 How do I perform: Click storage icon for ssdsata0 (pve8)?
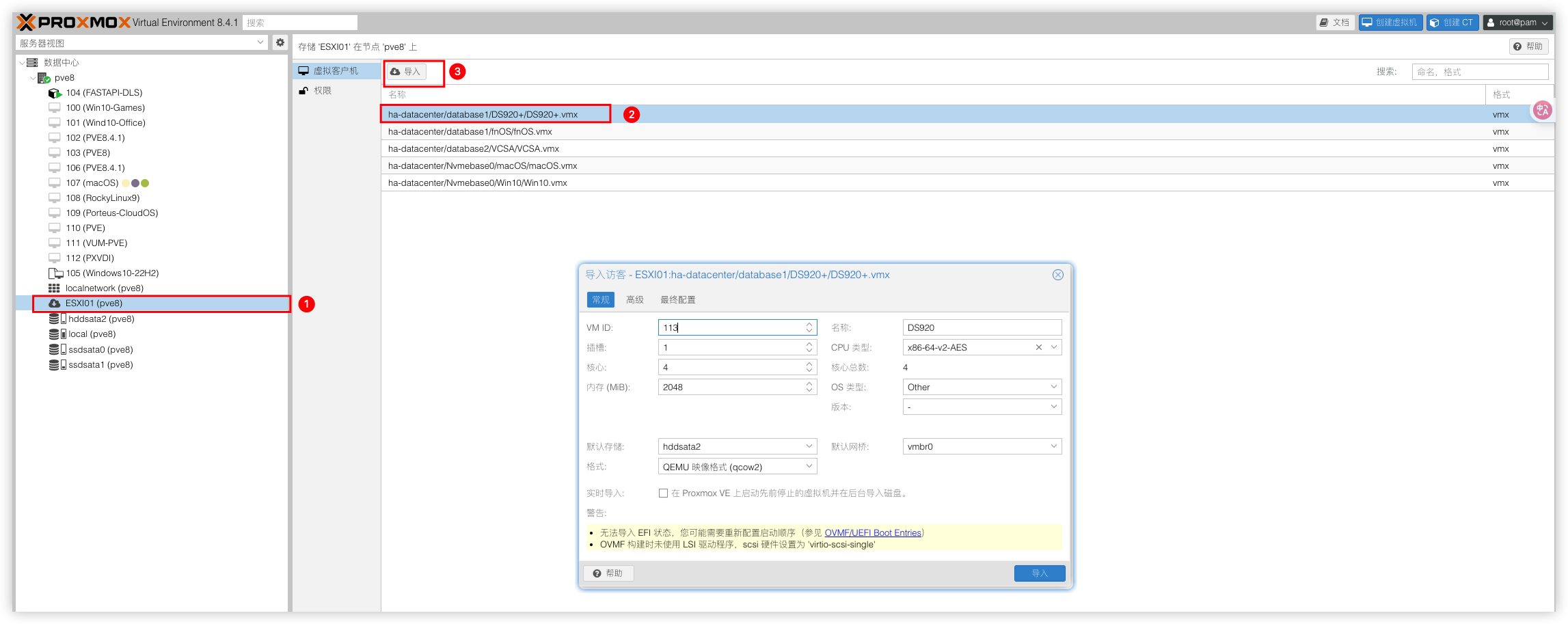tap(57, 350)
